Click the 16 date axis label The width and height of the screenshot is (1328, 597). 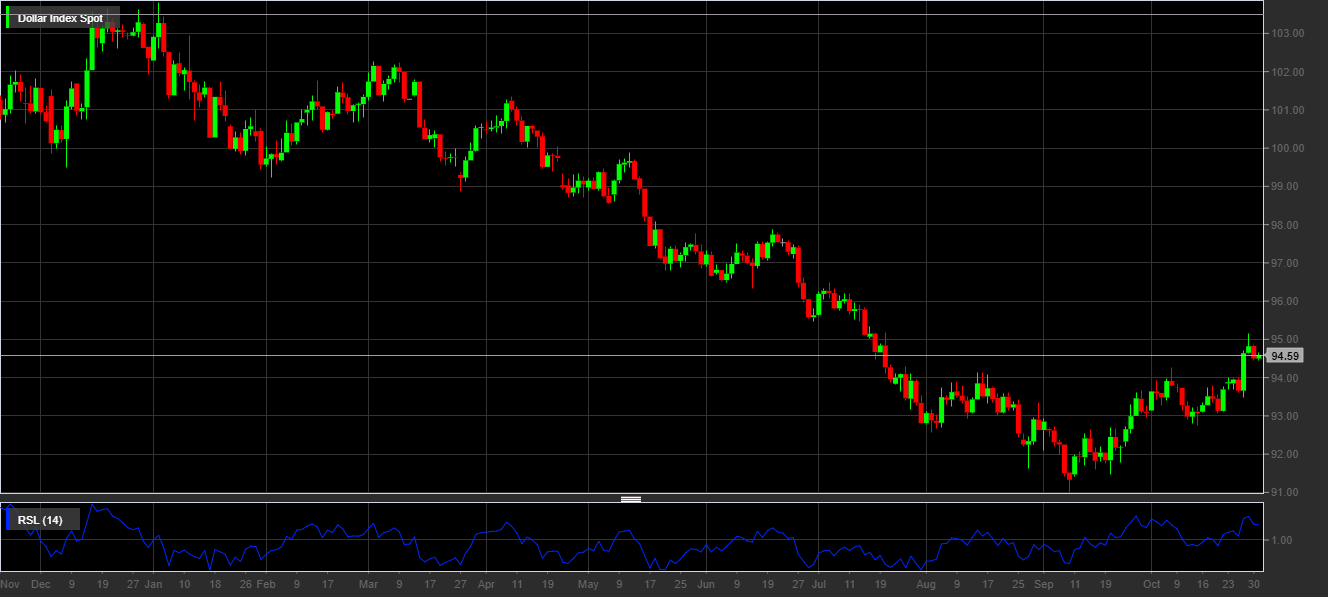point(1203,583)
